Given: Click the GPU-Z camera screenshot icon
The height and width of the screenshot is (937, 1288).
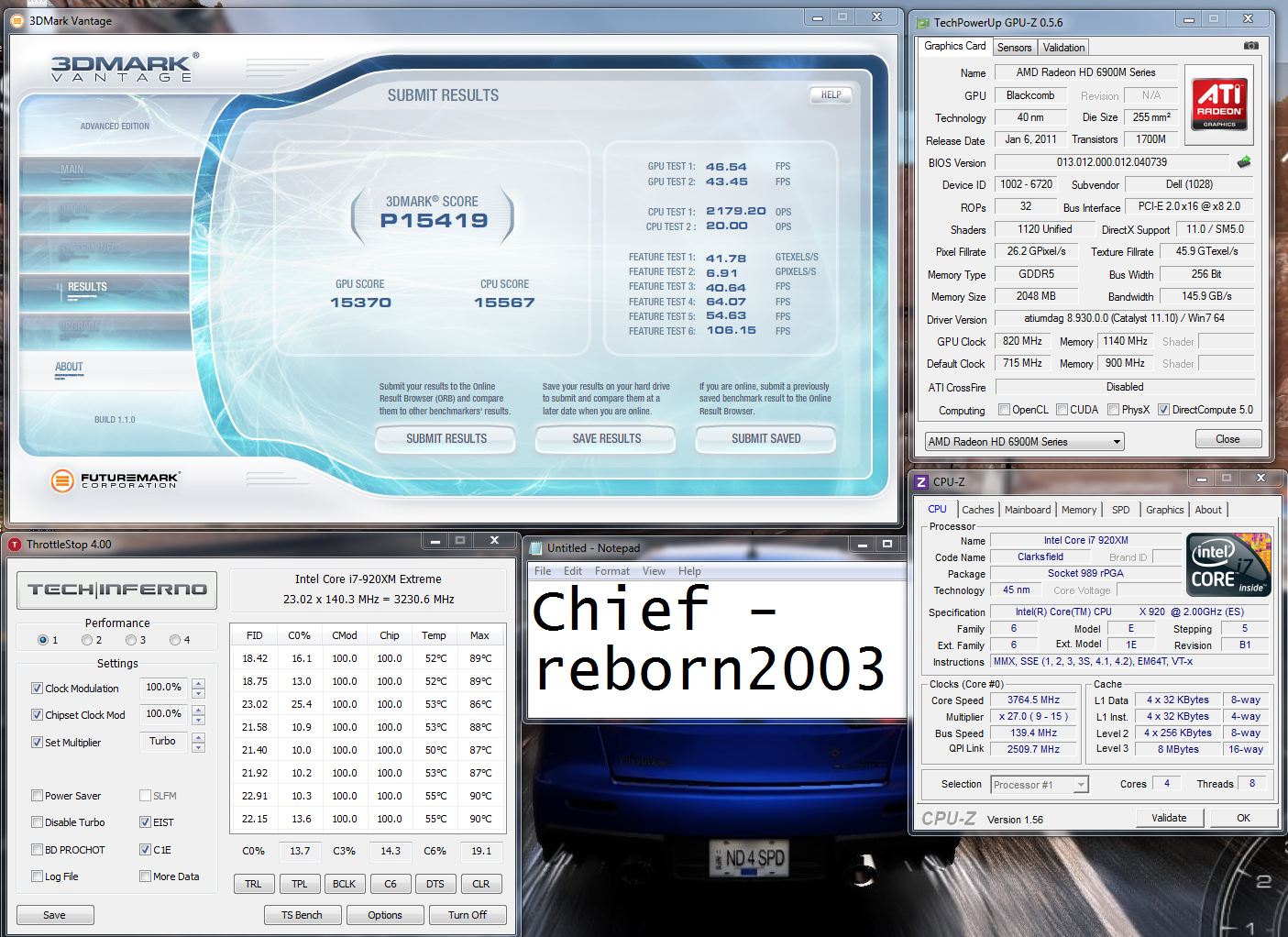Looking at the screenshot, I should (1250, 46).
